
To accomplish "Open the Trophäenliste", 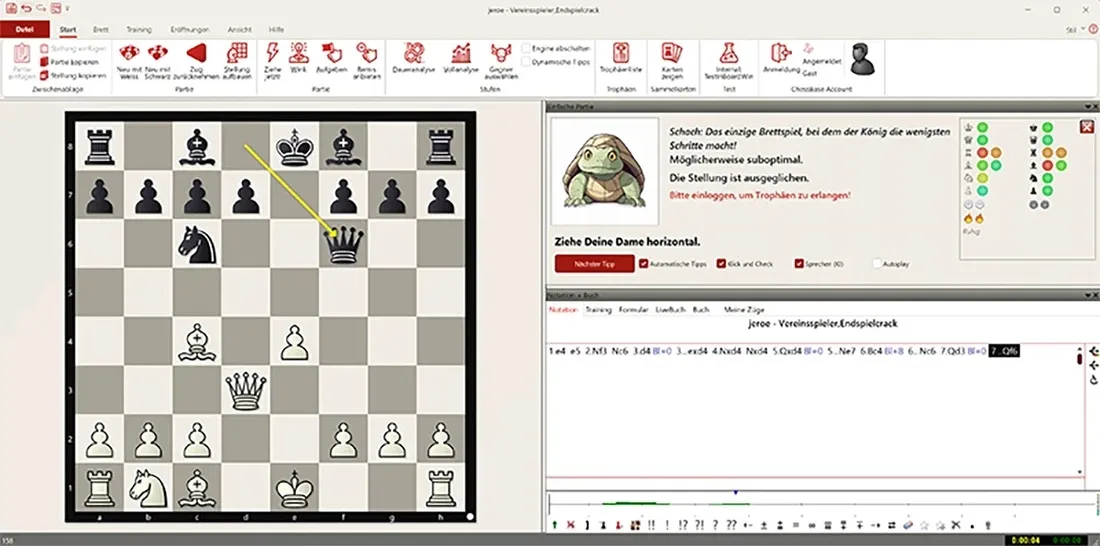I will 621,60.
